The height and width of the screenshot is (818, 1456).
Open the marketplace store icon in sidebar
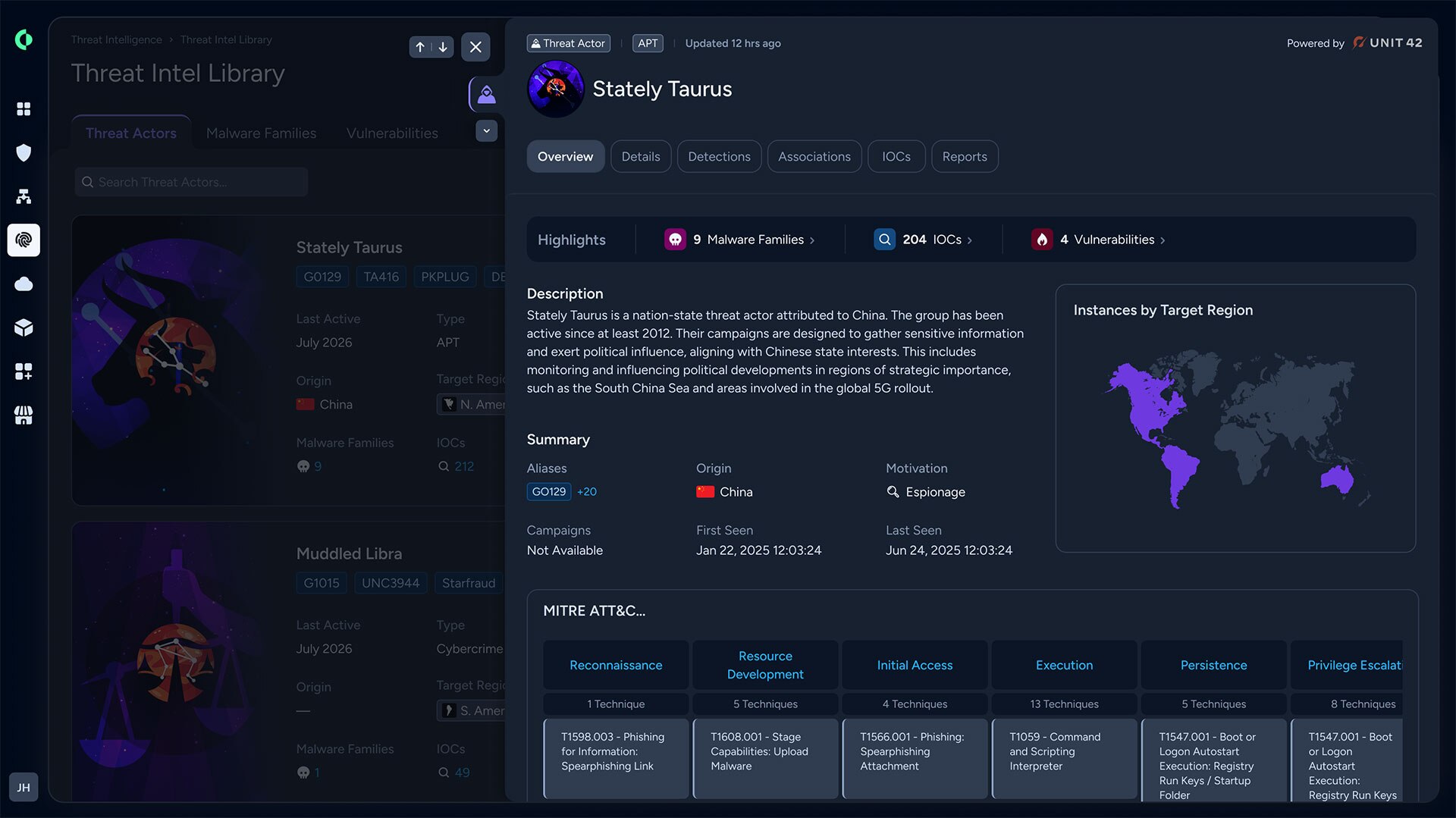point(24,415)
